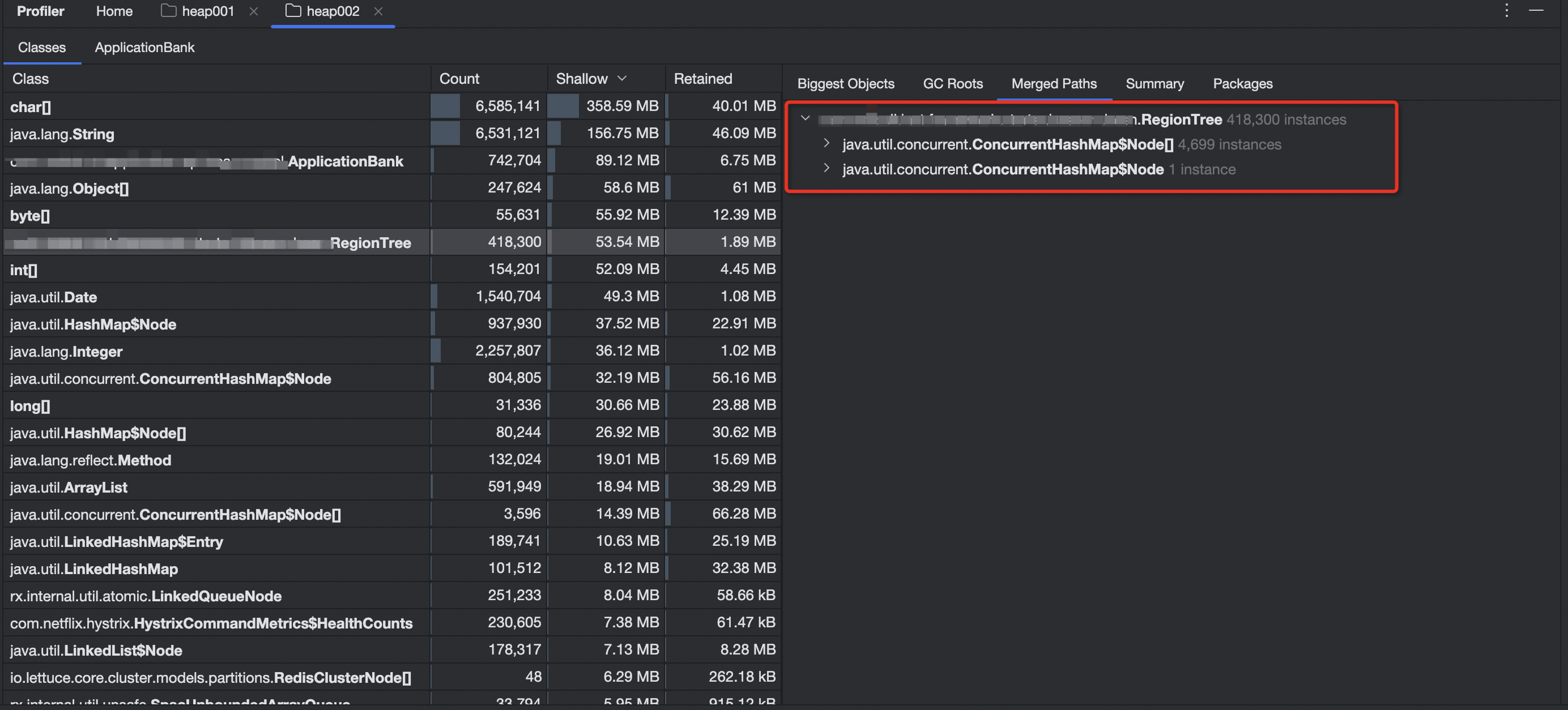Select the ApplicationBank sub-tab
Image resolution: width=1568 pixels, height=710 pixels.
click(x=144, y=47)
